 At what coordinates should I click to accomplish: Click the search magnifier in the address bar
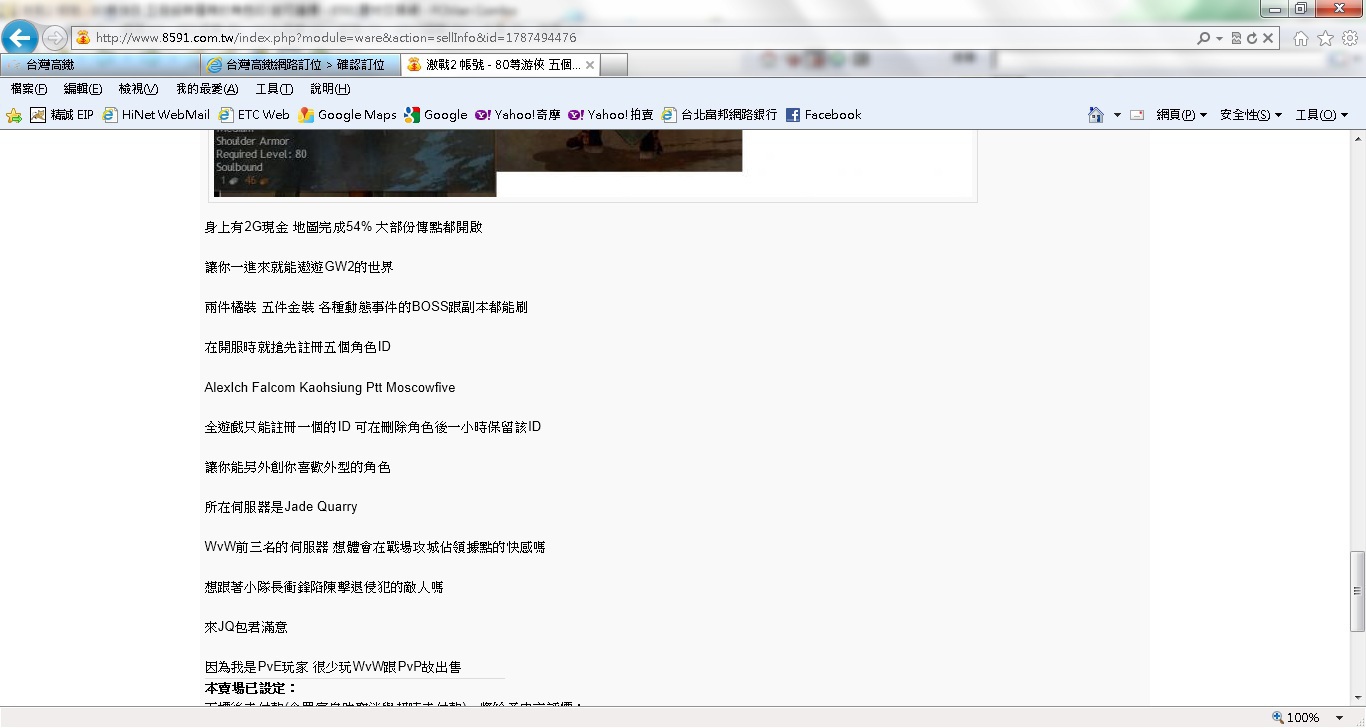(x=1204, y=38)
